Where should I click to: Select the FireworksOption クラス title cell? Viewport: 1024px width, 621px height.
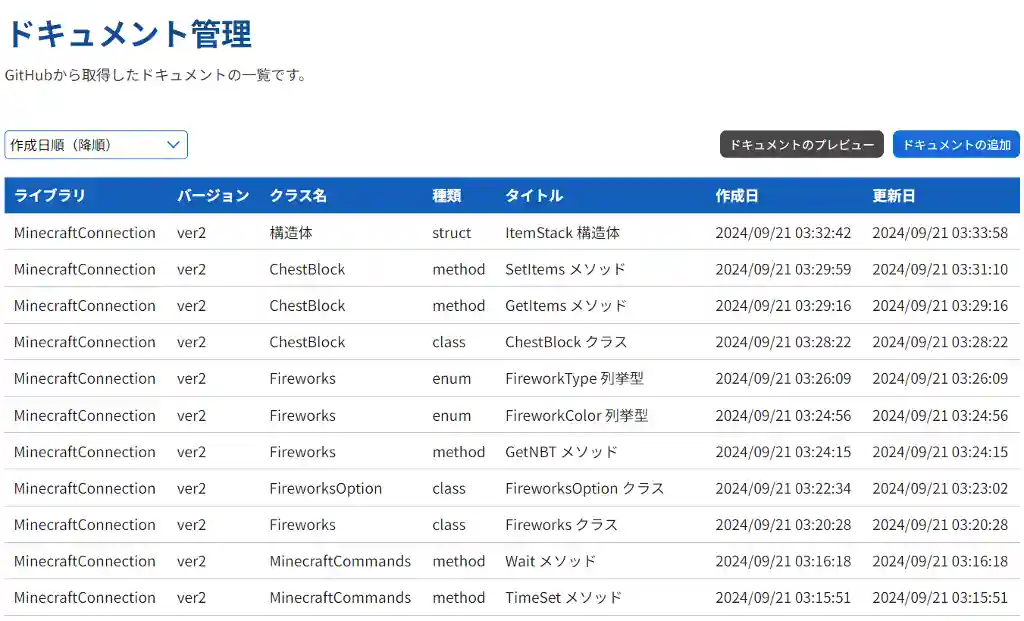[x=585, y=488]
